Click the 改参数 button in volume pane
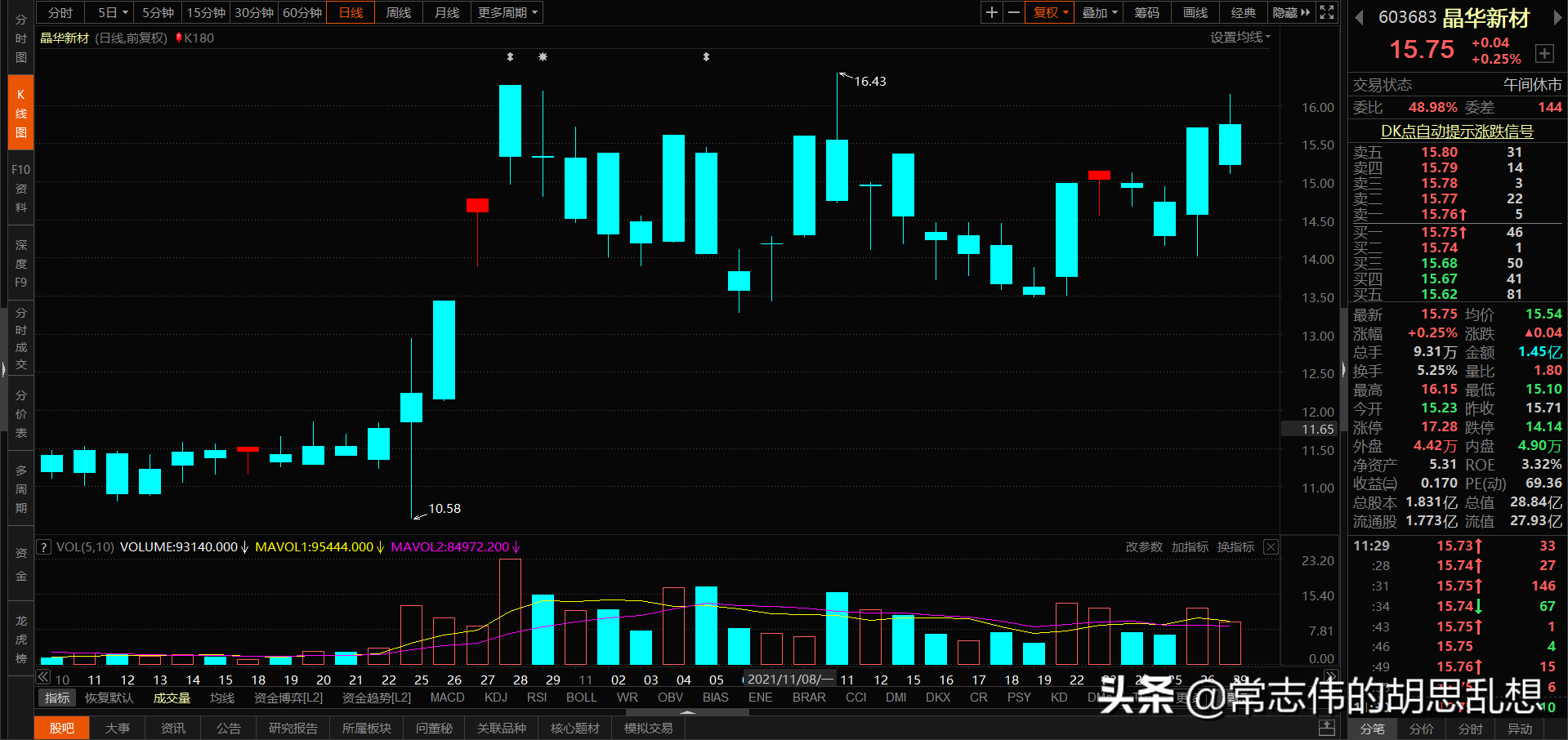1568x740 pixels. [x=1143, y=546]
